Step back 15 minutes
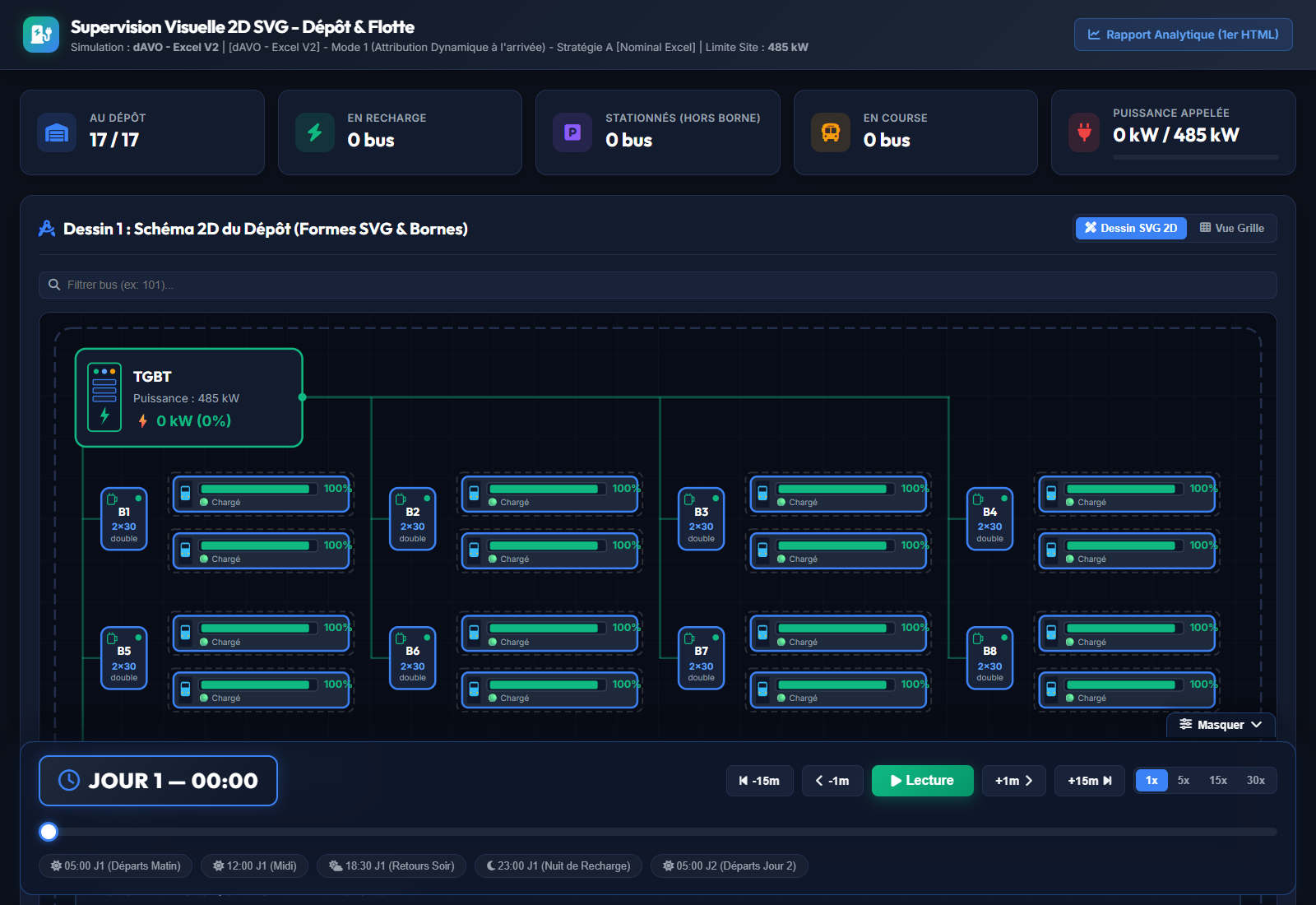Screen dimensions: 1316x905 coord(760,781)
